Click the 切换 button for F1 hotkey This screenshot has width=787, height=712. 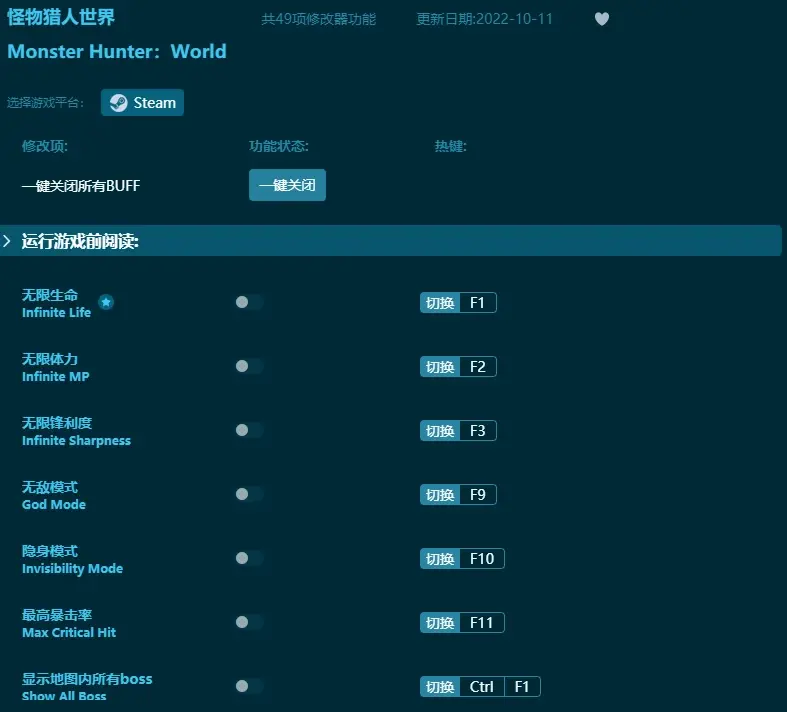[440, 303]
